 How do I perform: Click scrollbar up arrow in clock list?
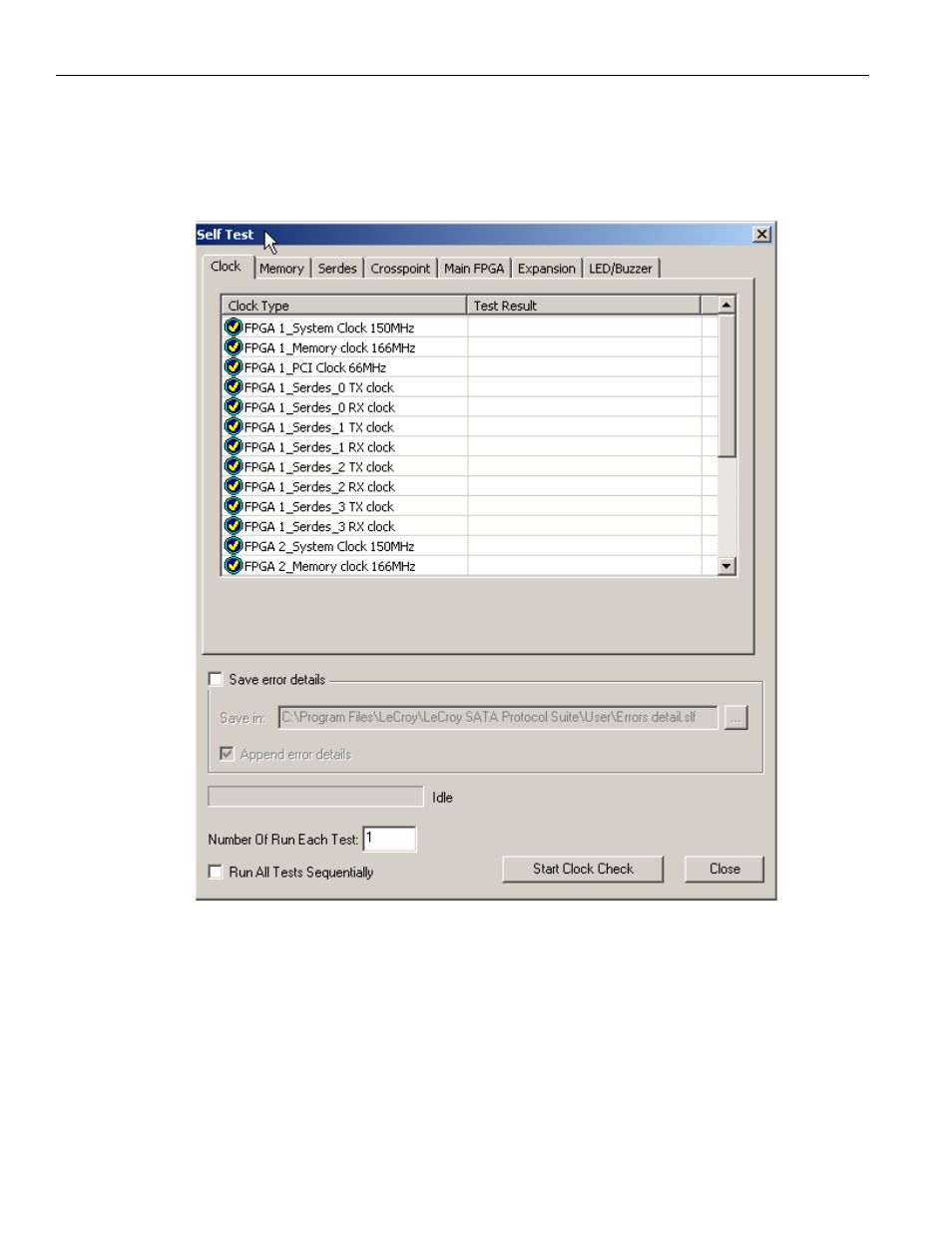pos(726,306)
